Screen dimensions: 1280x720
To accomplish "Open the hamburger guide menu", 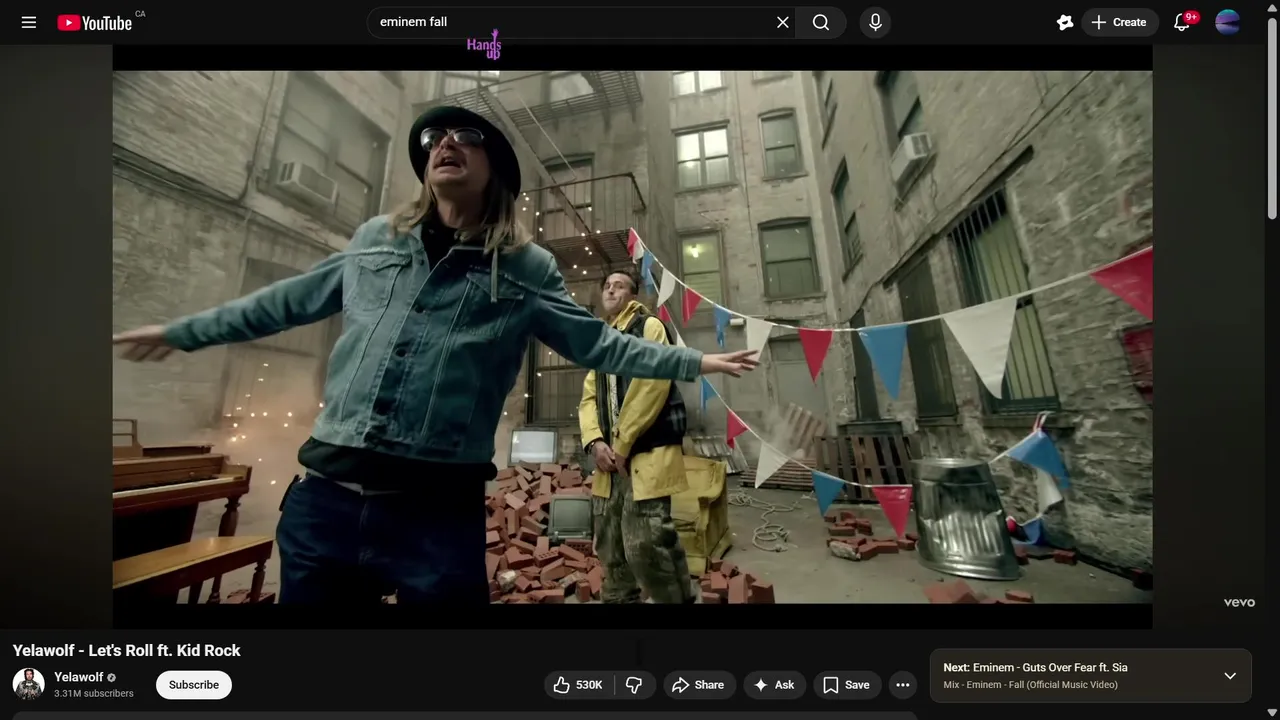I will point(29,22).
